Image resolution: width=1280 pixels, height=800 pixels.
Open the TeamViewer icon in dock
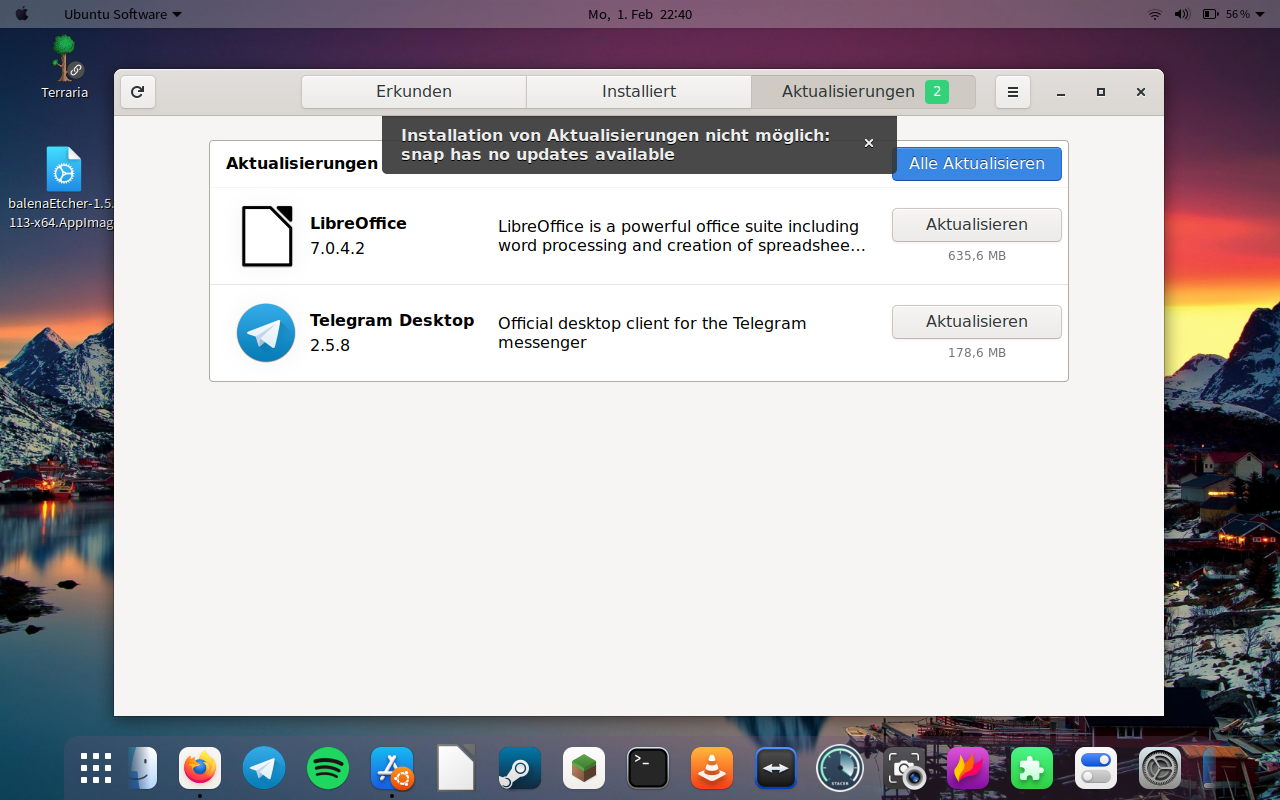(776, 768)
